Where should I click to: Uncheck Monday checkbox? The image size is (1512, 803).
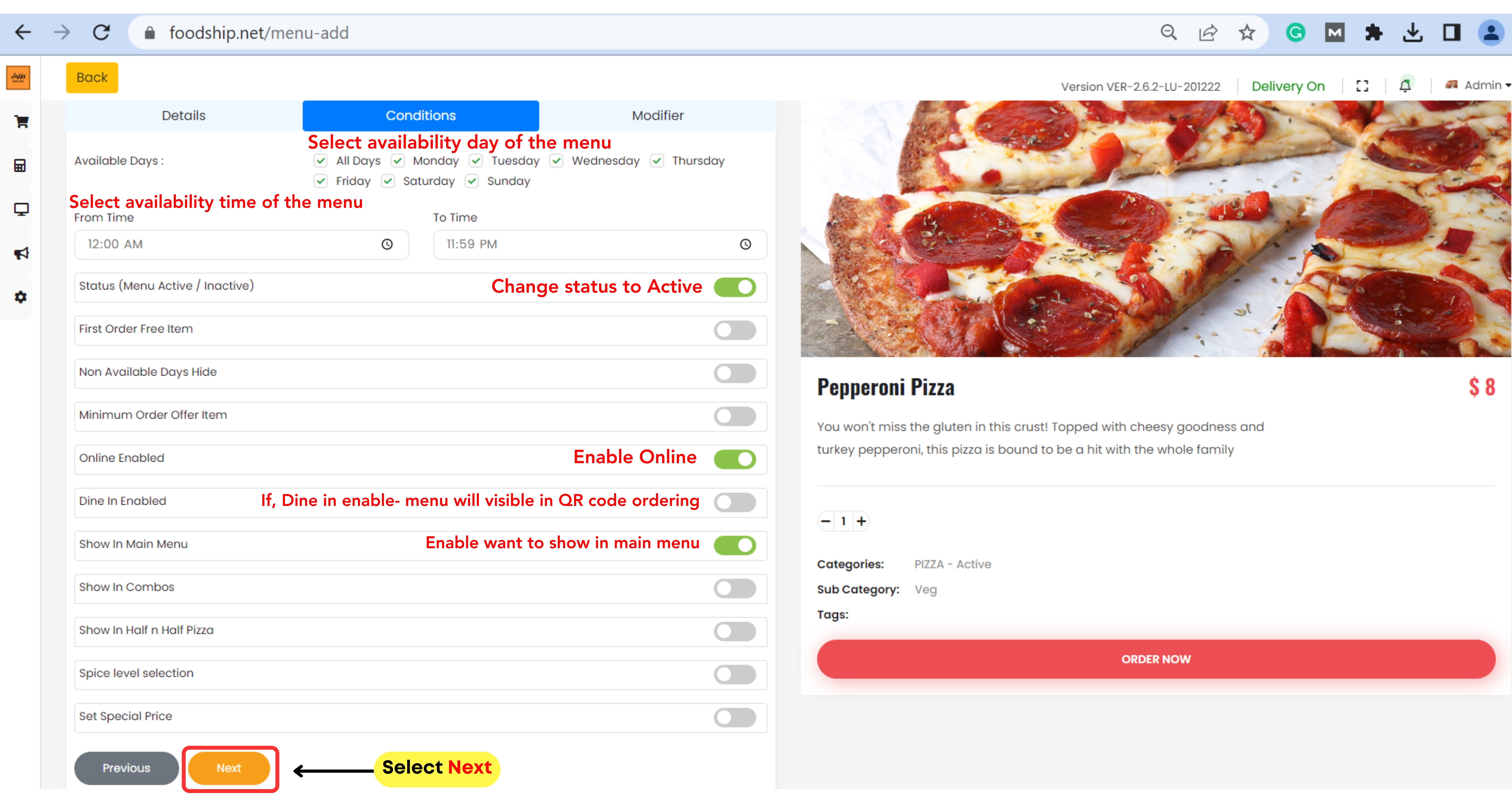(397, 161)
